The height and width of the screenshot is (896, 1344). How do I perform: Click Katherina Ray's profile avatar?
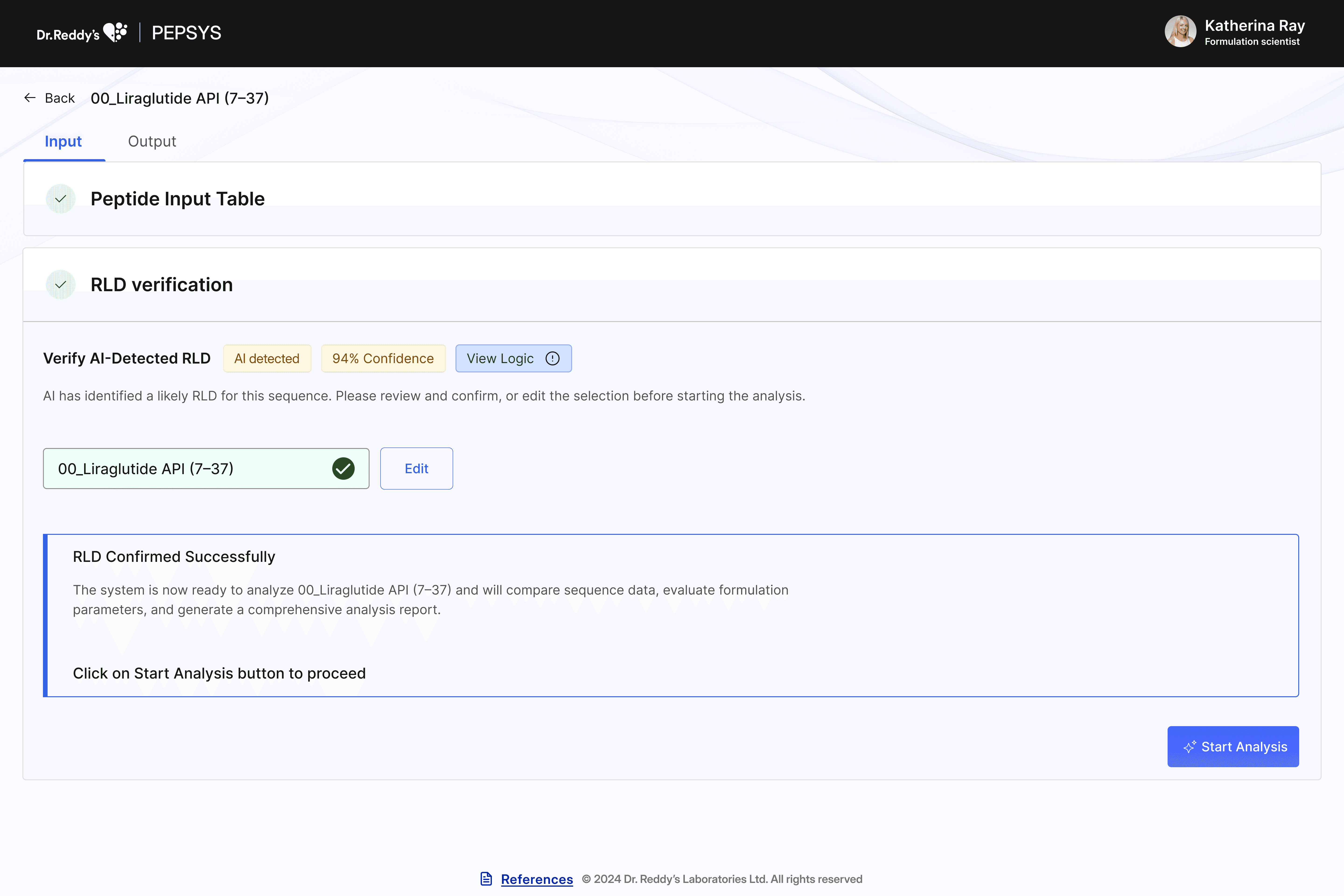pyautogui.click(x=1180, y=32)
